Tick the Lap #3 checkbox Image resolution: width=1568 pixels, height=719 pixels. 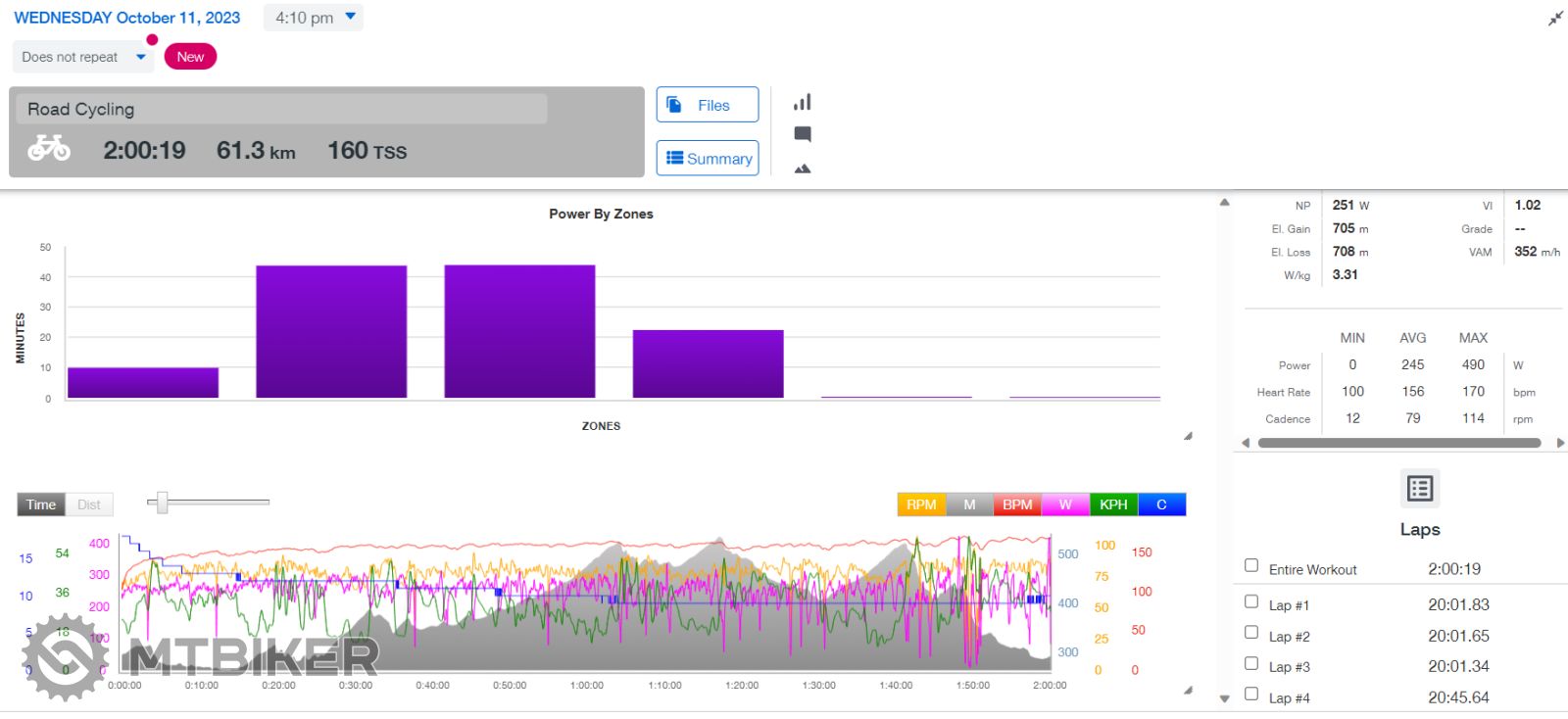point(1251,663)
